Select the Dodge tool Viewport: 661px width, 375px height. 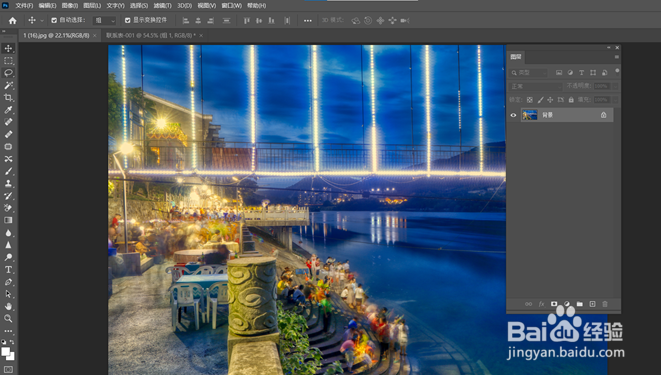pos(8,257)
